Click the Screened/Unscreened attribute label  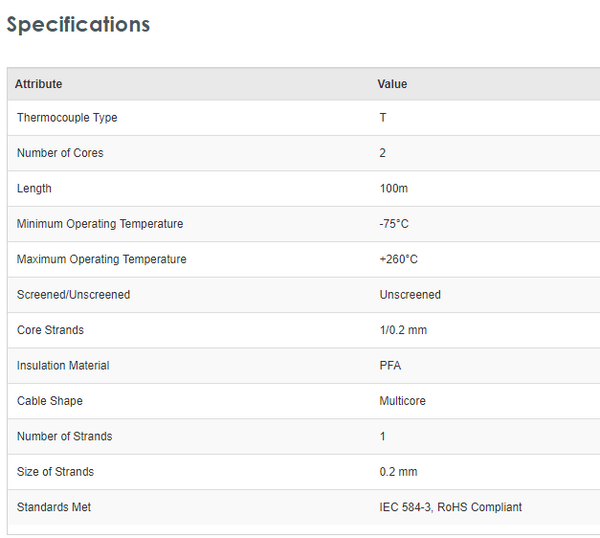point(73,295)
